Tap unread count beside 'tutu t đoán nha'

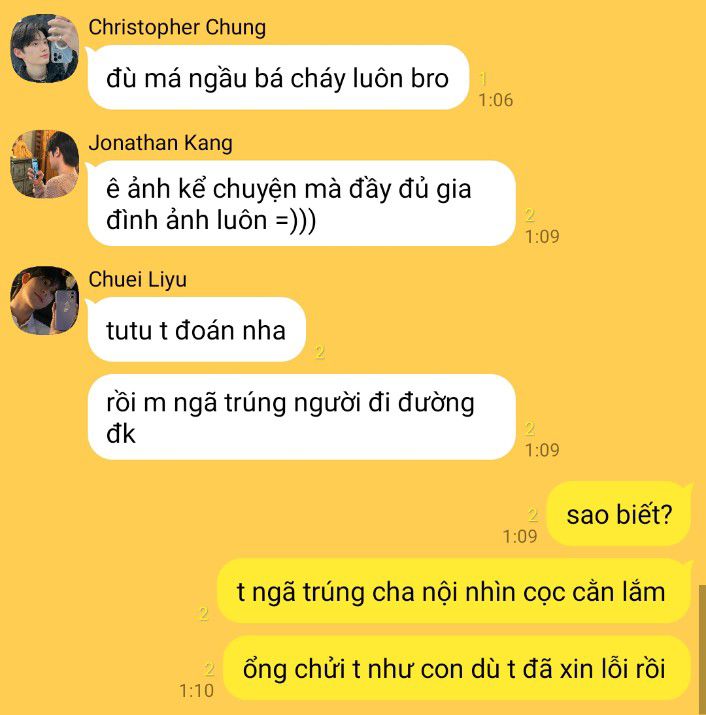[x=320, y=352]
